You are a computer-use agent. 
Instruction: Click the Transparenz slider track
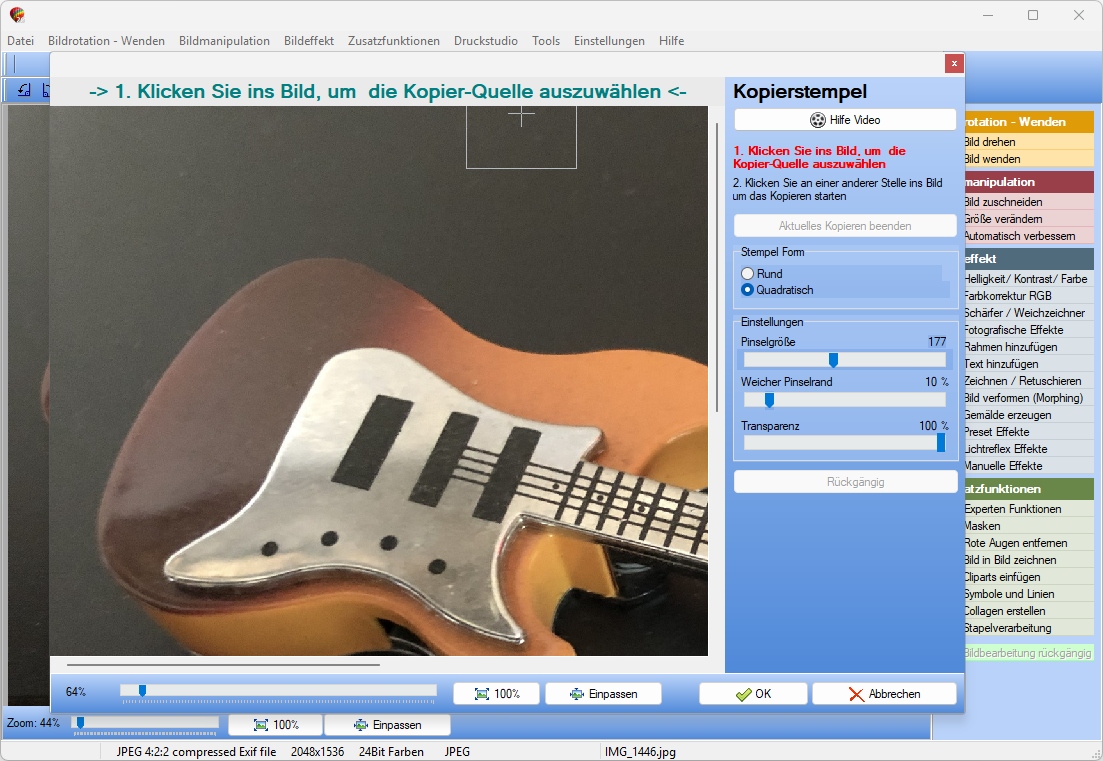[x=845, y=442]
